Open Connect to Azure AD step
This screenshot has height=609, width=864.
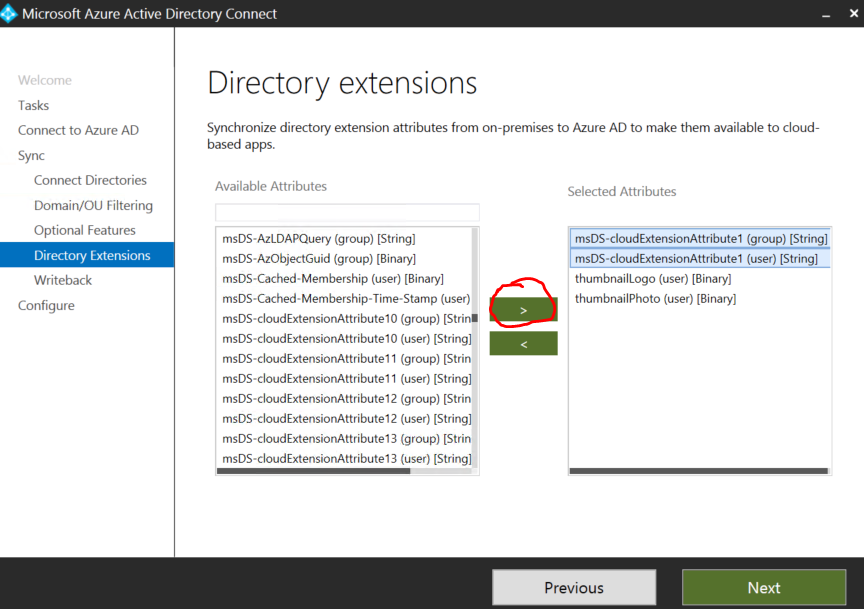78,130
